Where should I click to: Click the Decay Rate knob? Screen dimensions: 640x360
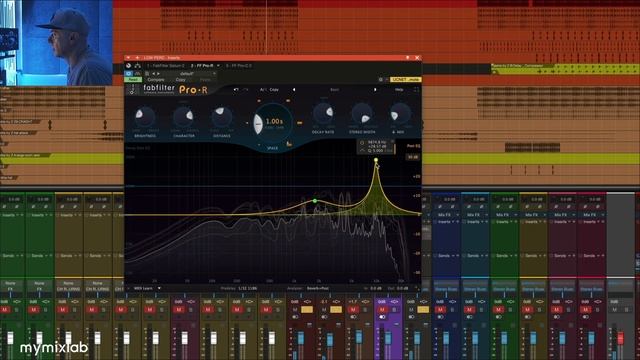tap(323, 113)
